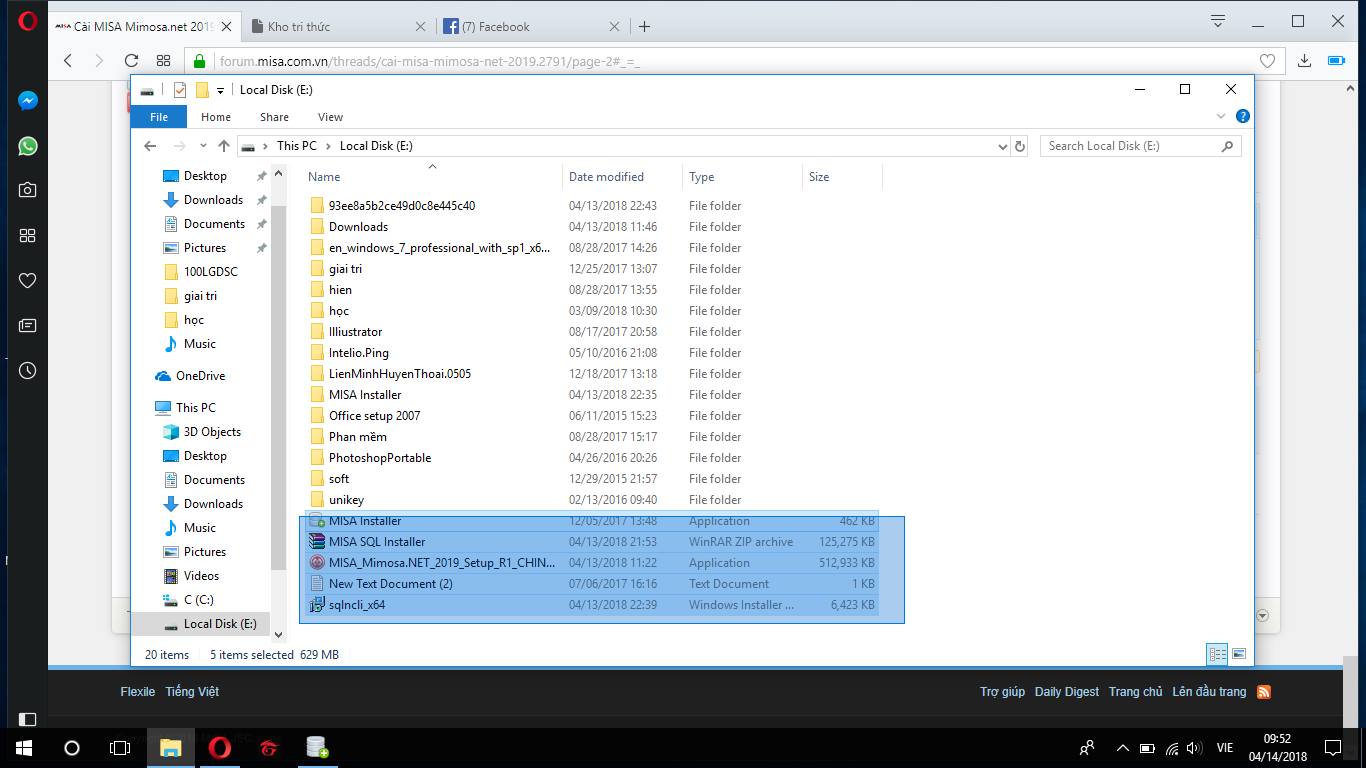The height and width of the screenshot is (768, 1366).
Task: Switch to Kho tri thức tab
Action: click(340, 27)
